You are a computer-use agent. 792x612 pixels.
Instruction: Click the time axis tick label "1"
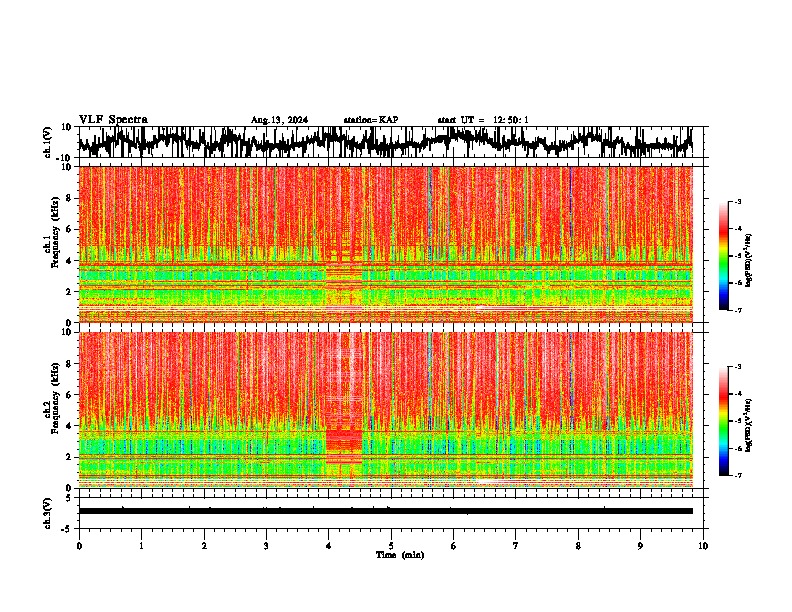(141, 546)
